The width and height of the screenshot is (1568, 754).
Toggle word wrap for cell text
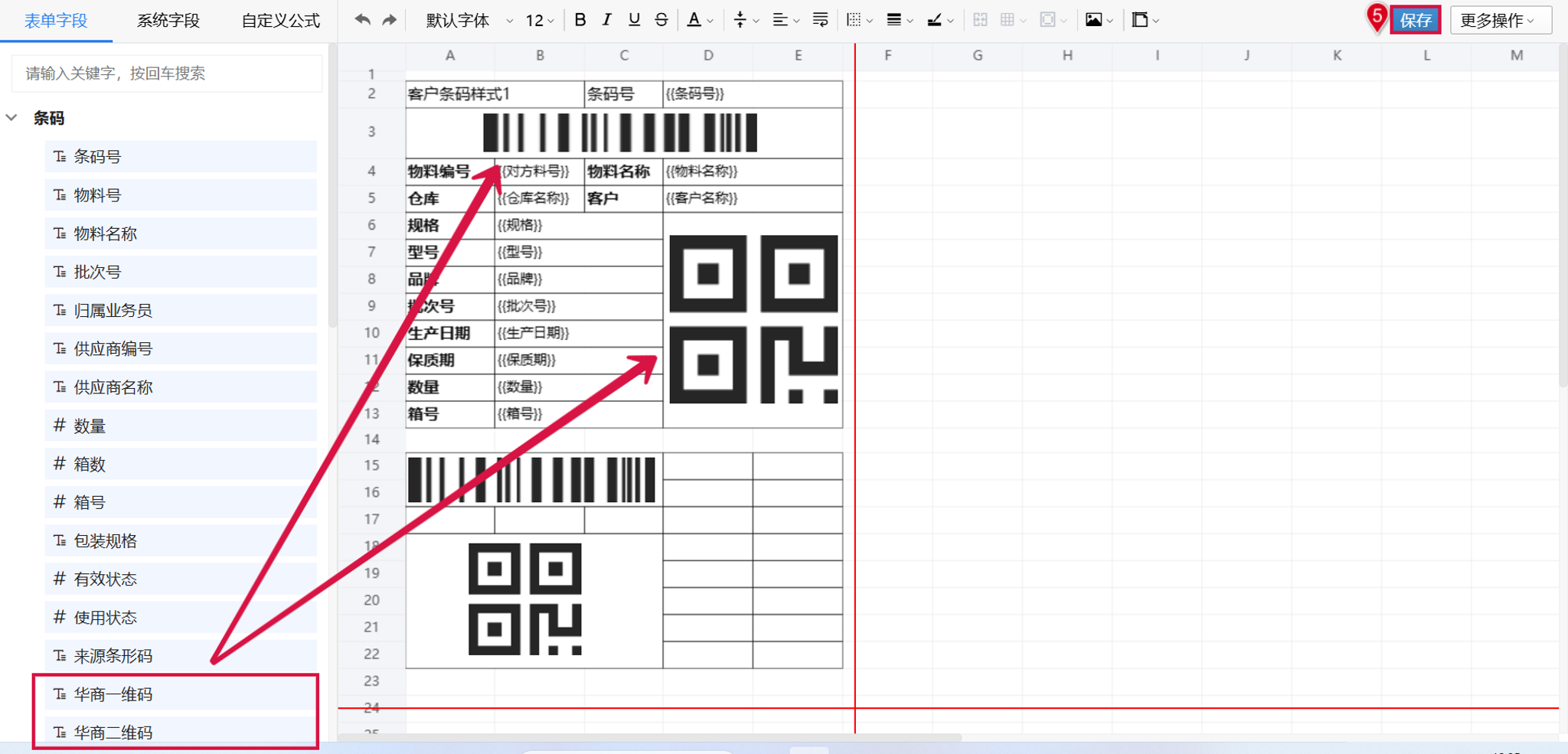coord(820,20)
